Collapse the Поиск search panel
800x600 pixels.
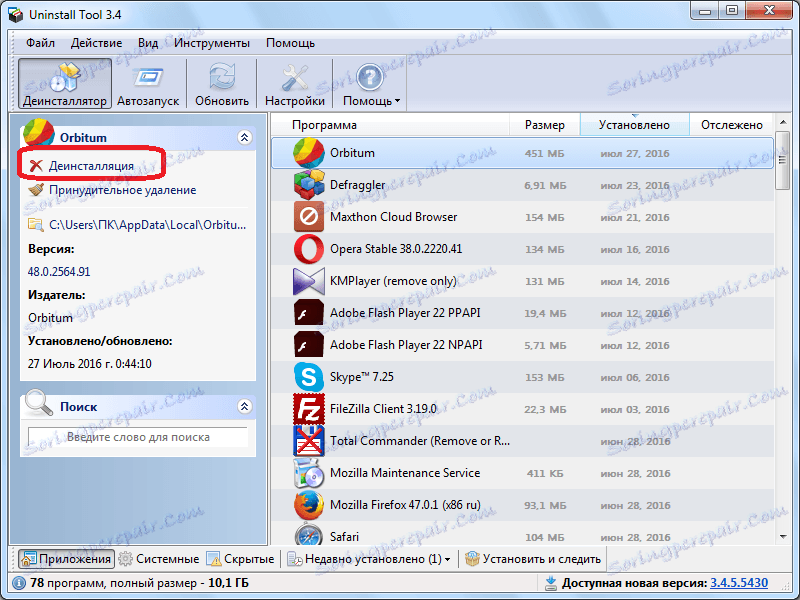click(x=244, y=406)
